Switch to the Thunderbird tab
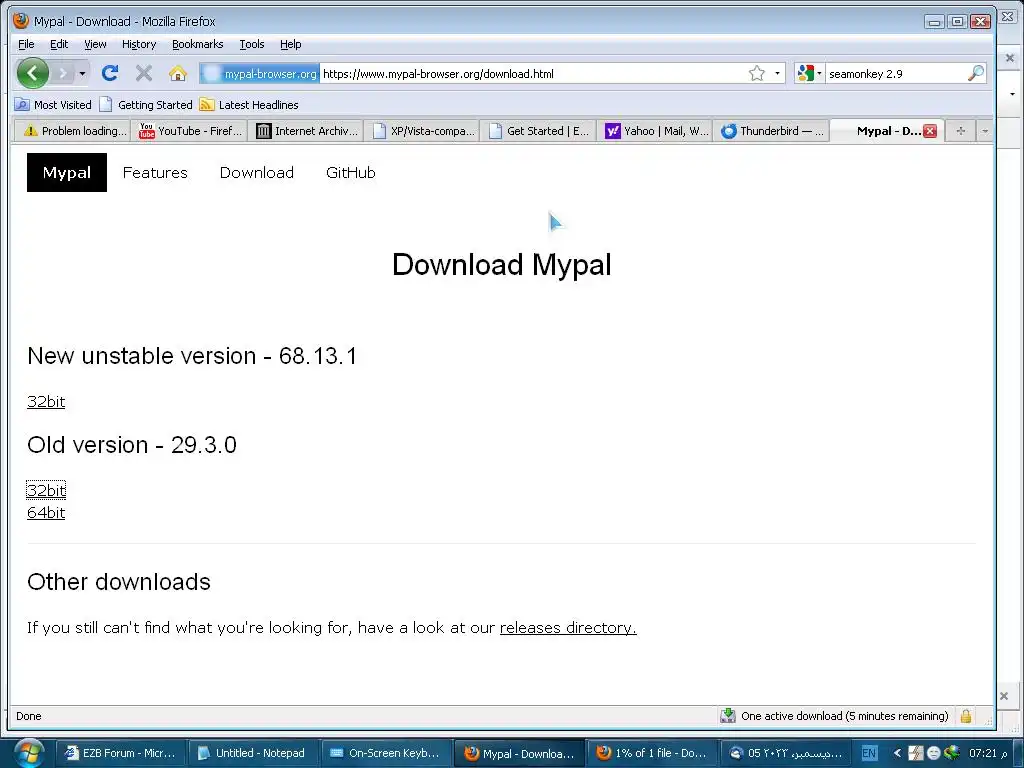1024x768 pixels. (771, 131)
